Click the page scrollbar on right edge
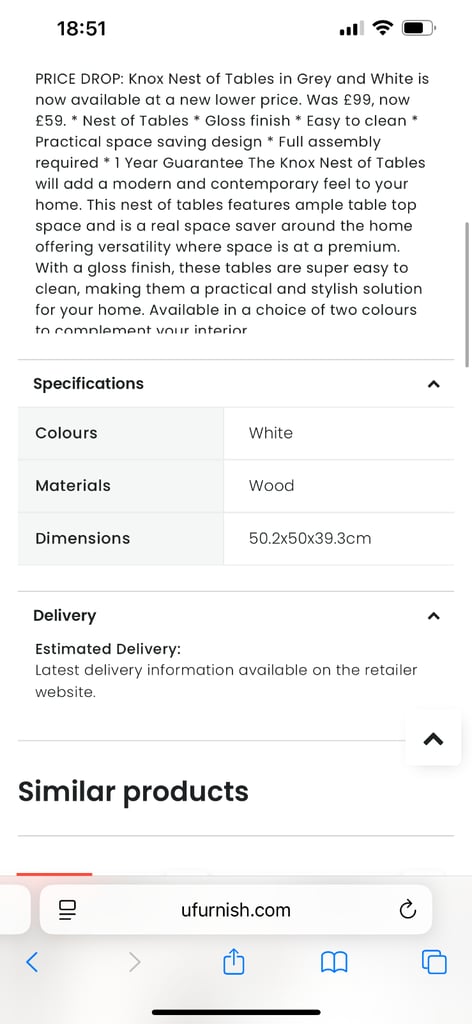The image size is (472, 1024). [467, 295]
